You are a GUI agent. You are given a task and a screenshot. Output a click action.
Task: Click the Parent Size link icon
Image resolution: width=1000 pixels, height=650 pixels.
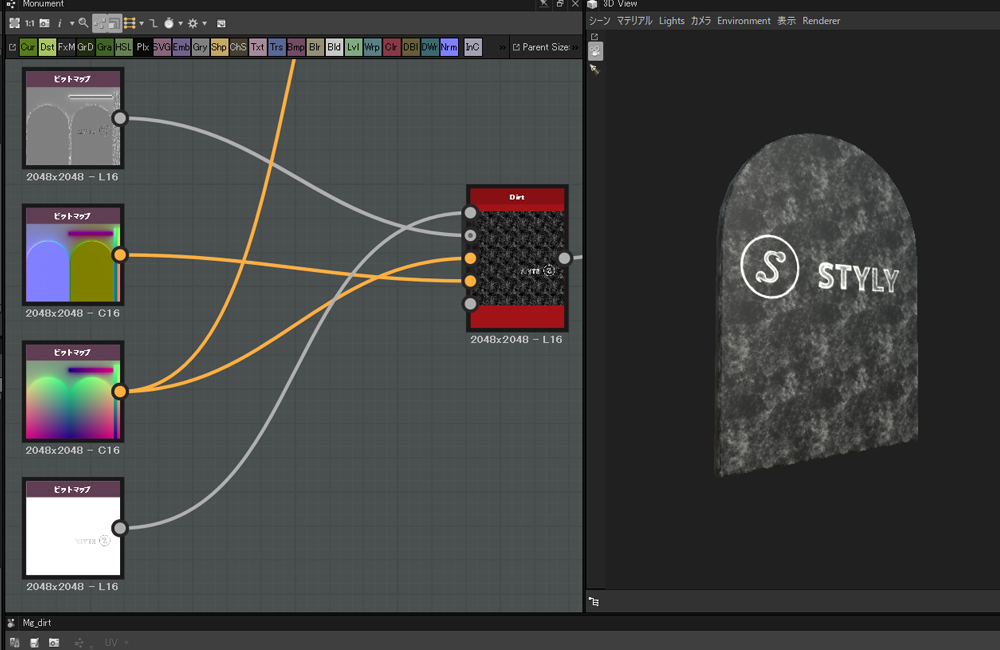[x=517, y=47]
